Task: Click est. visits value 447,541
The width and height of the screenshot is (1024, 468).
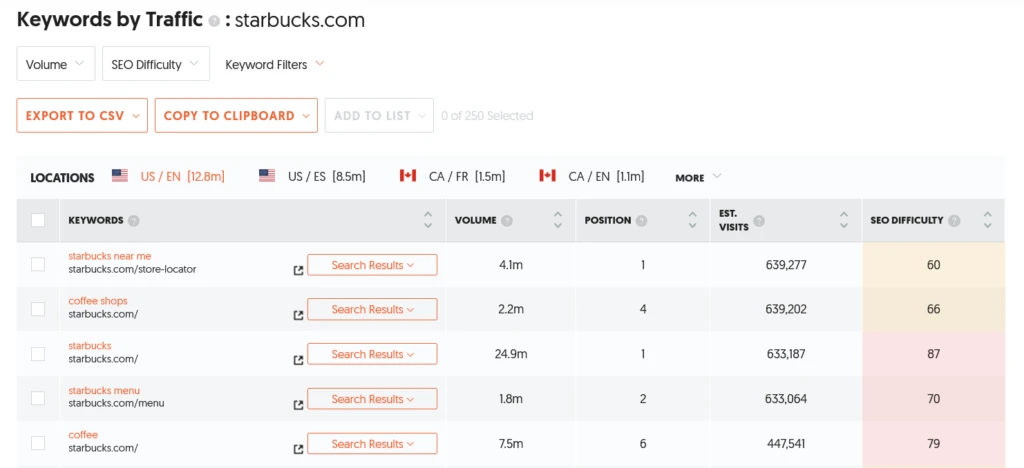Action: pyautogui.click(x=786, y=444)
